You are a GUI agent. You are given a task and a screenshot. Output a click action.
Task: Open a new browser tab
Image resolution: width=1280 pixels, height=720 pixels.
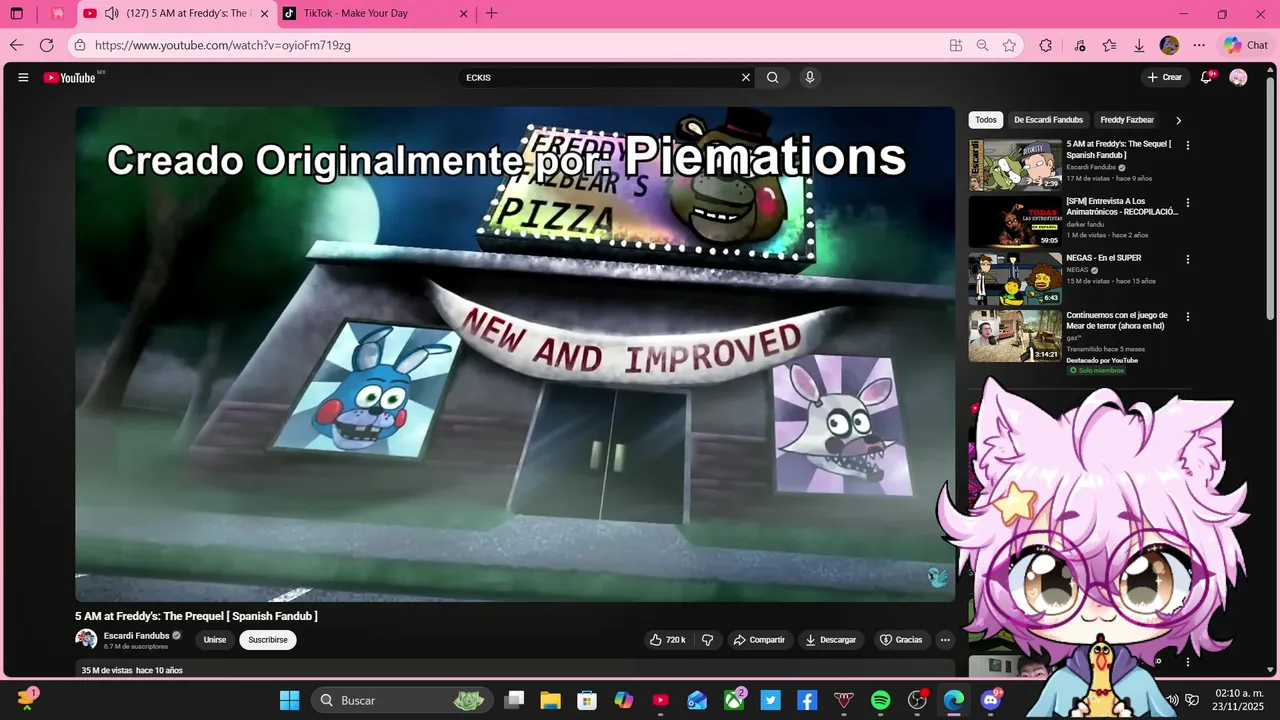491,14
